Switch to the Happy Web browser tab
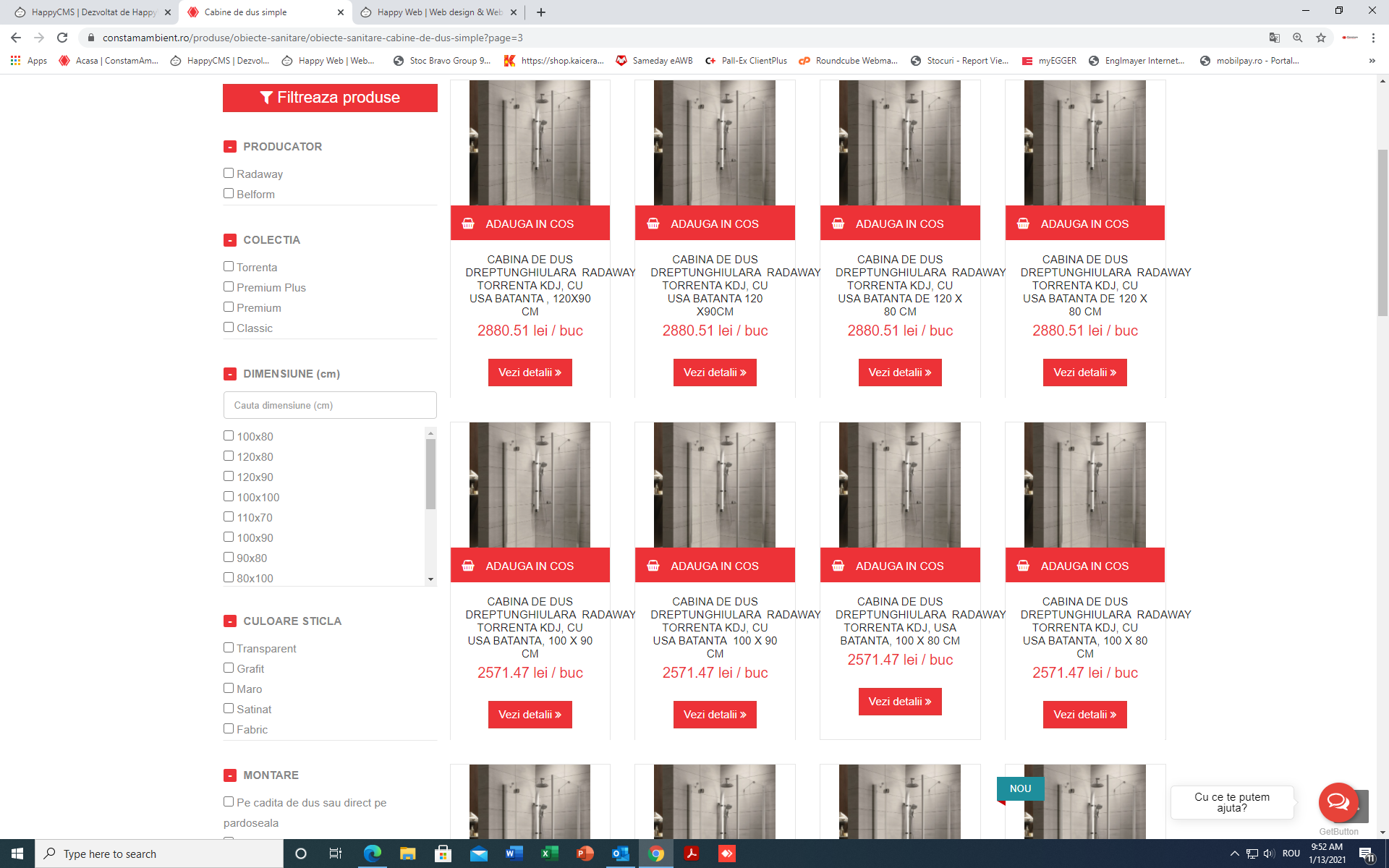This screenshot has height=868, width=1389. point(438,12)
